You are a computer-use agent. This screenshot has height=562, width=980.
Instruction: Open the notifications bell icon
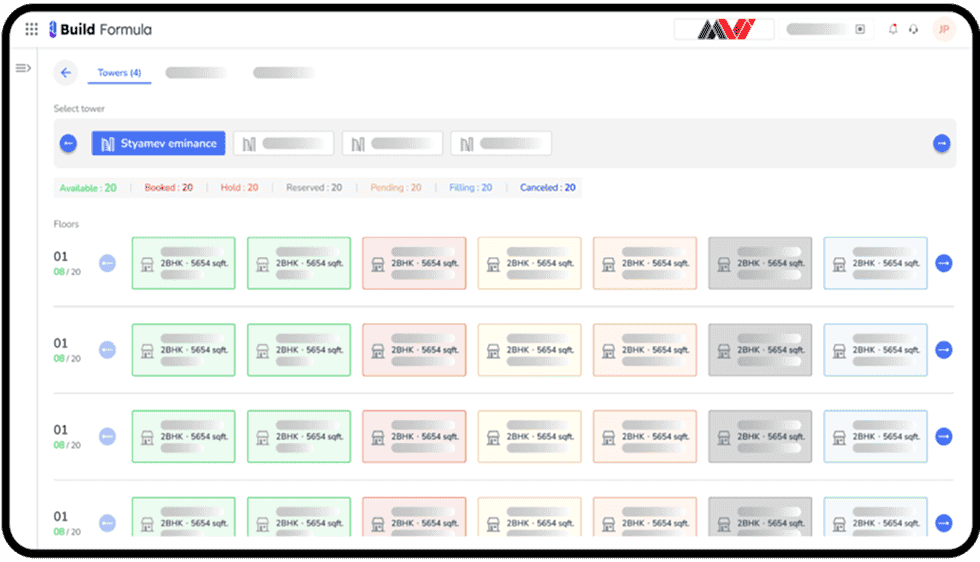click(x=893, y=29)
